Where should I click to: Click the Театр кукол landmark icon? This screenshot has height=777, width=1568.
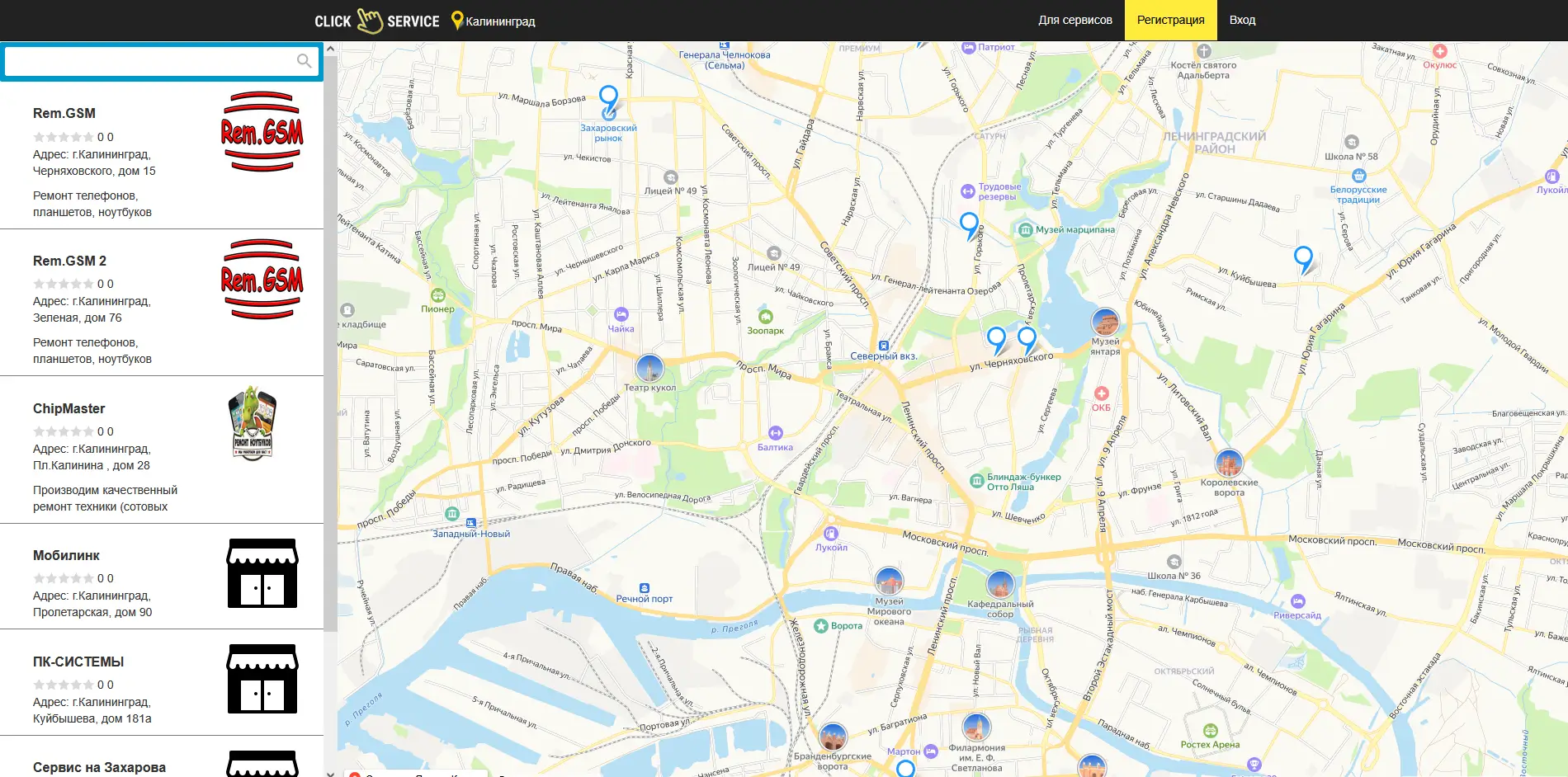coord(649,368)
